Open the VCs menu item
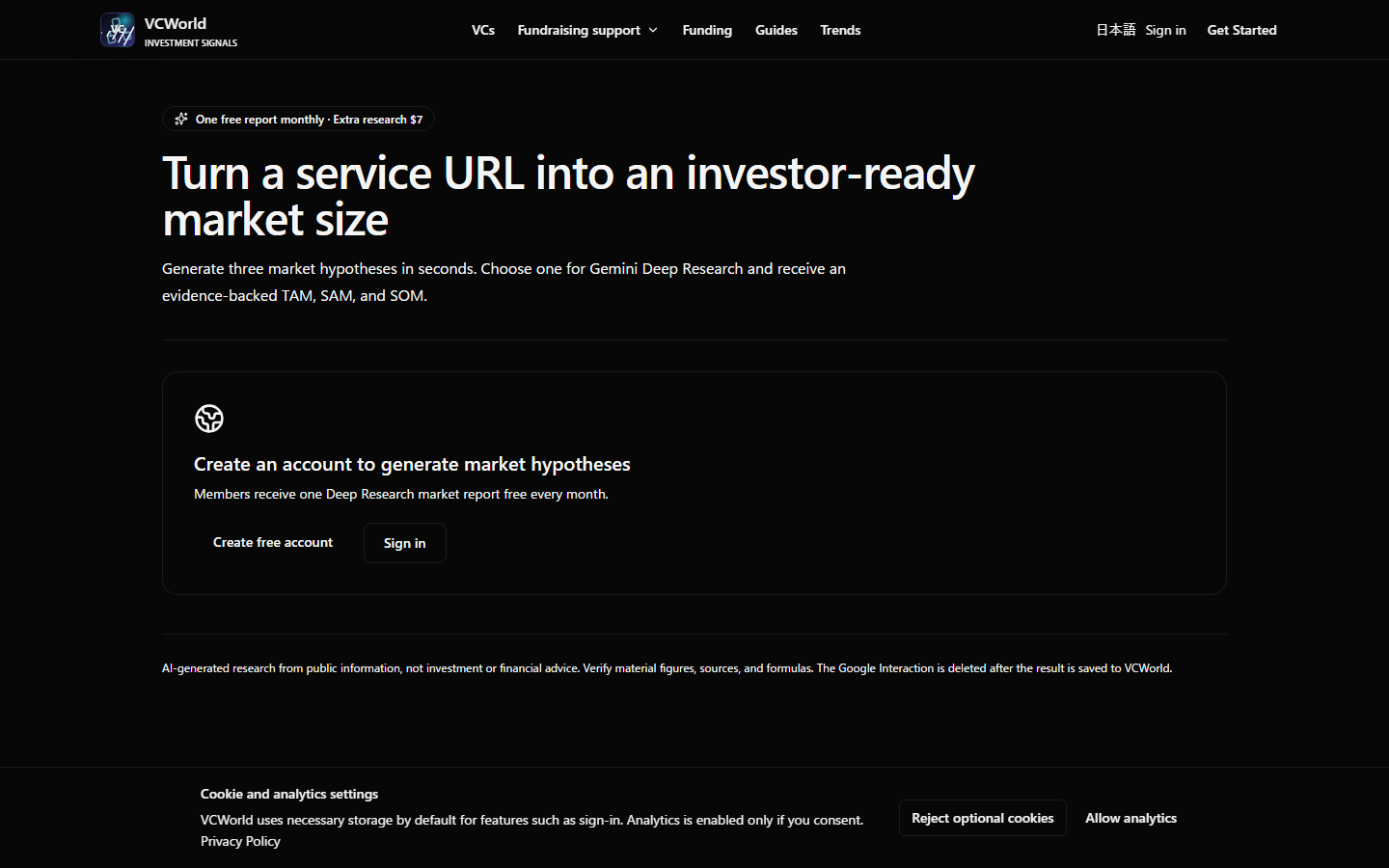 pyautogui.click(x=483, y=30)
